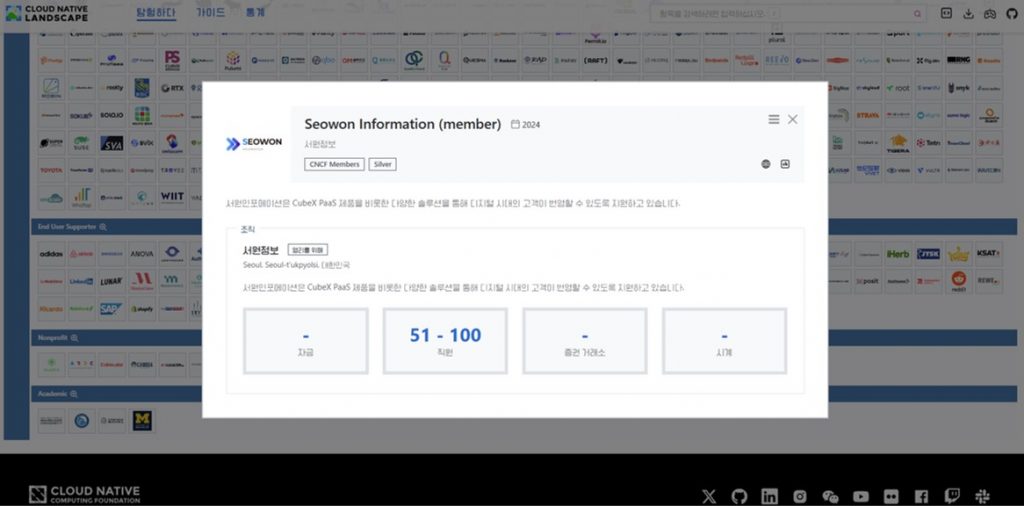Click the image icon beside the globe
1024x506 pixels.
pos(785,164)
